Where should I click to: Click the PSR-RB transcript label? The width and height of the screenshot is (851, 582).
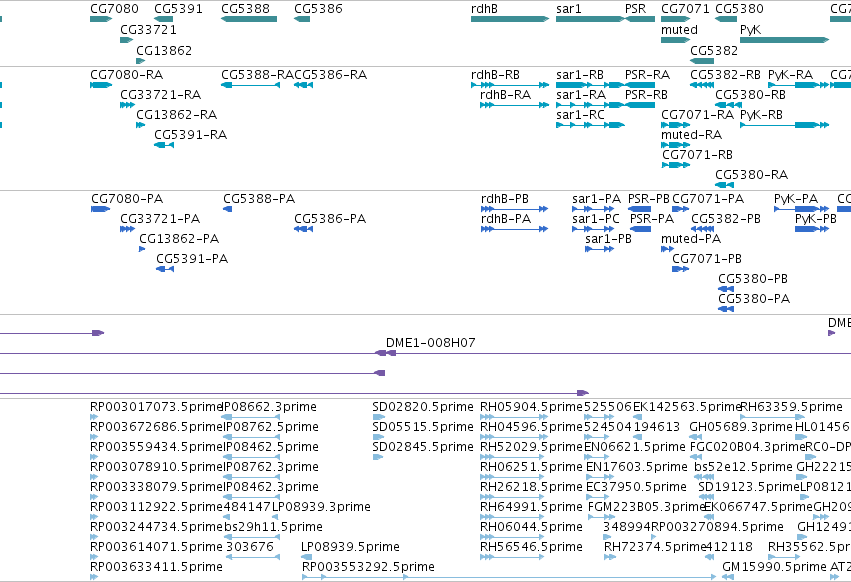(646, 94)
